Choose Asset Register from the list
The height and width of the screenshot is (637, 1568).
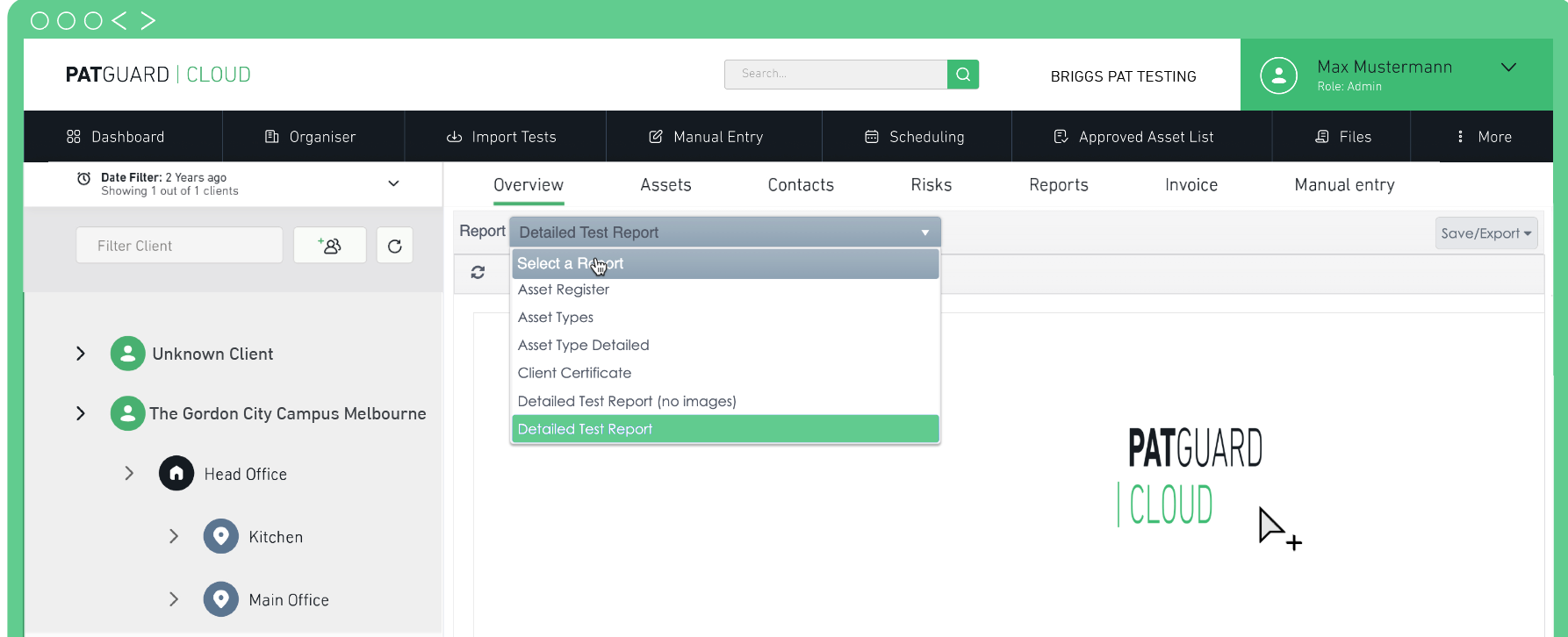pos(725,290)
